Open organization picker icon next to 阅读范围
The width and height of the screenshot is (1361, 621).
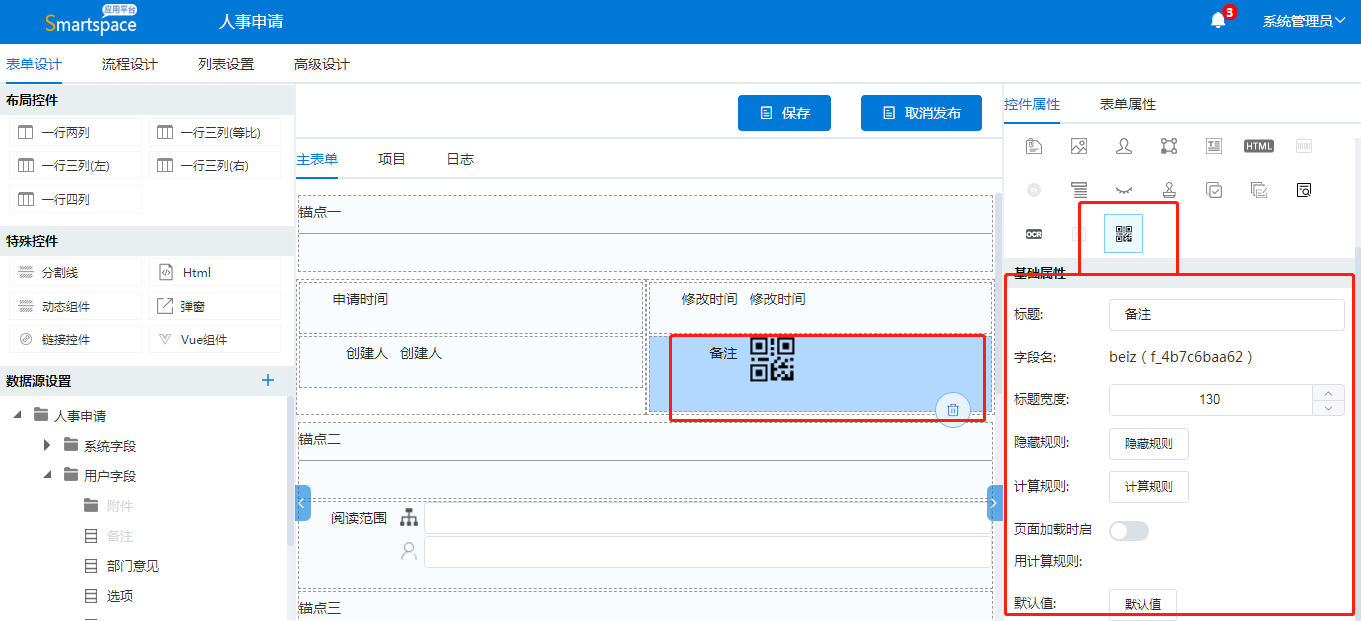[x=408, y=517]
